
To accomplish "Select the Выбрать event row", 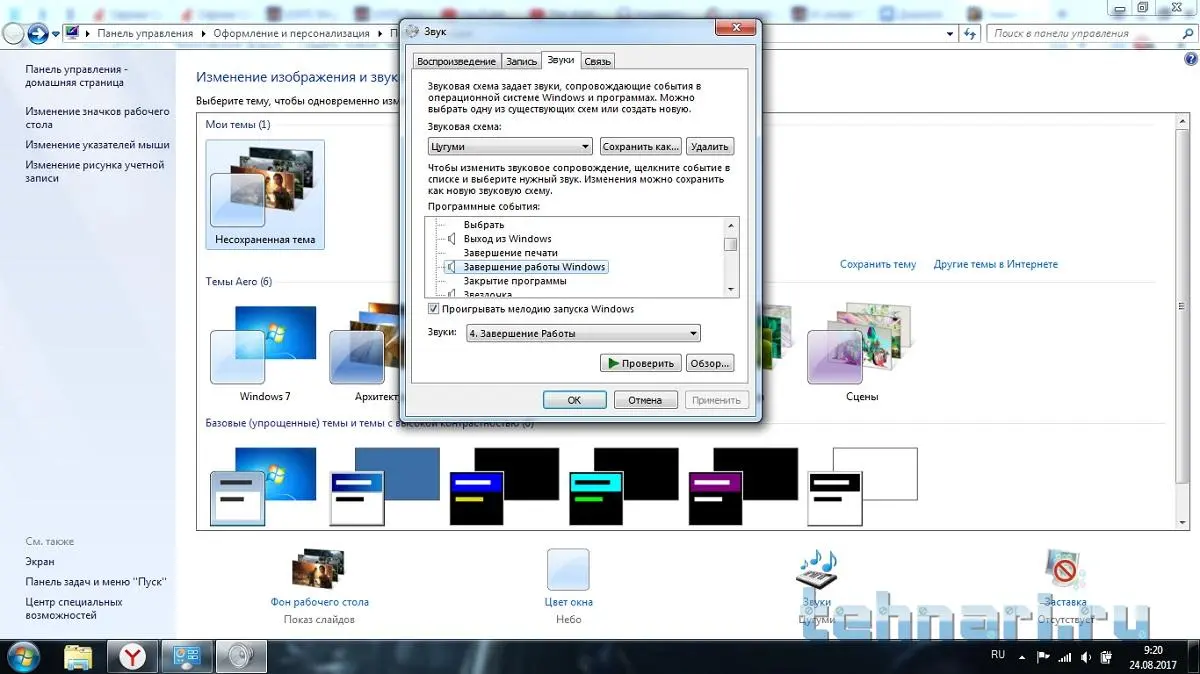I will [484, 225].
